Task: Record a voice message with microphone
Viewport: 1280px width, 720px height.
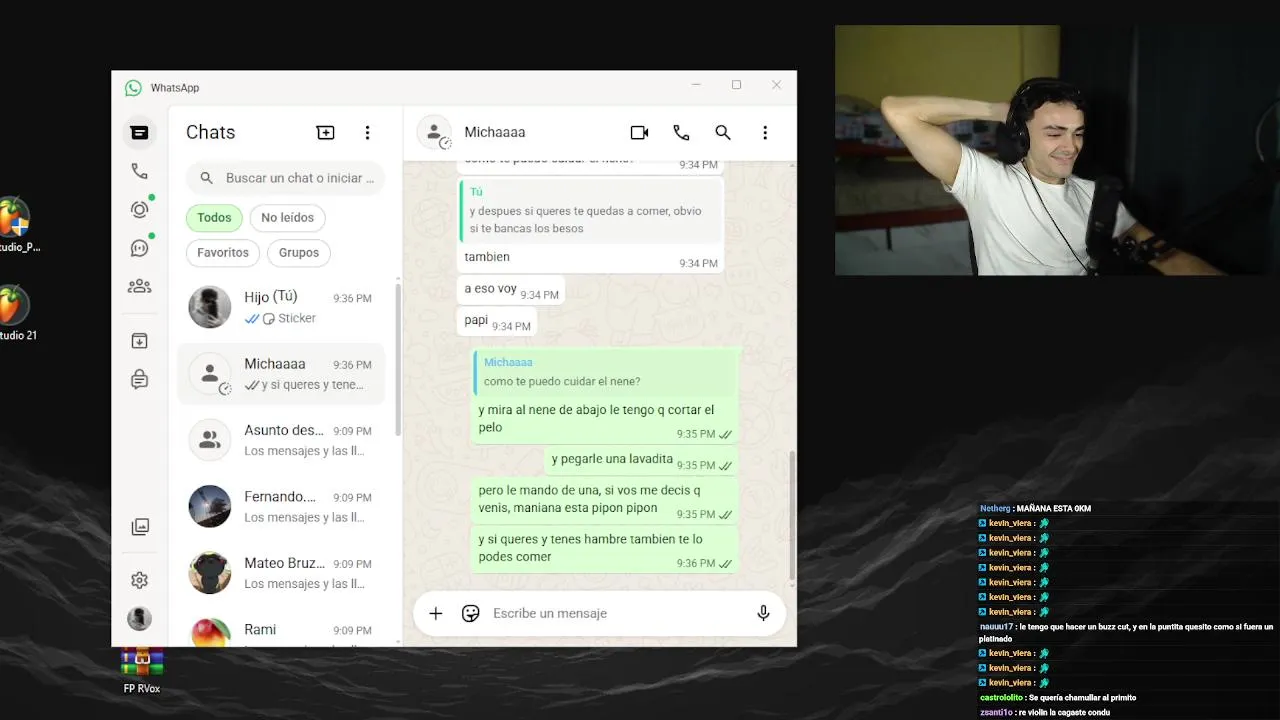Action: [763, 613]
